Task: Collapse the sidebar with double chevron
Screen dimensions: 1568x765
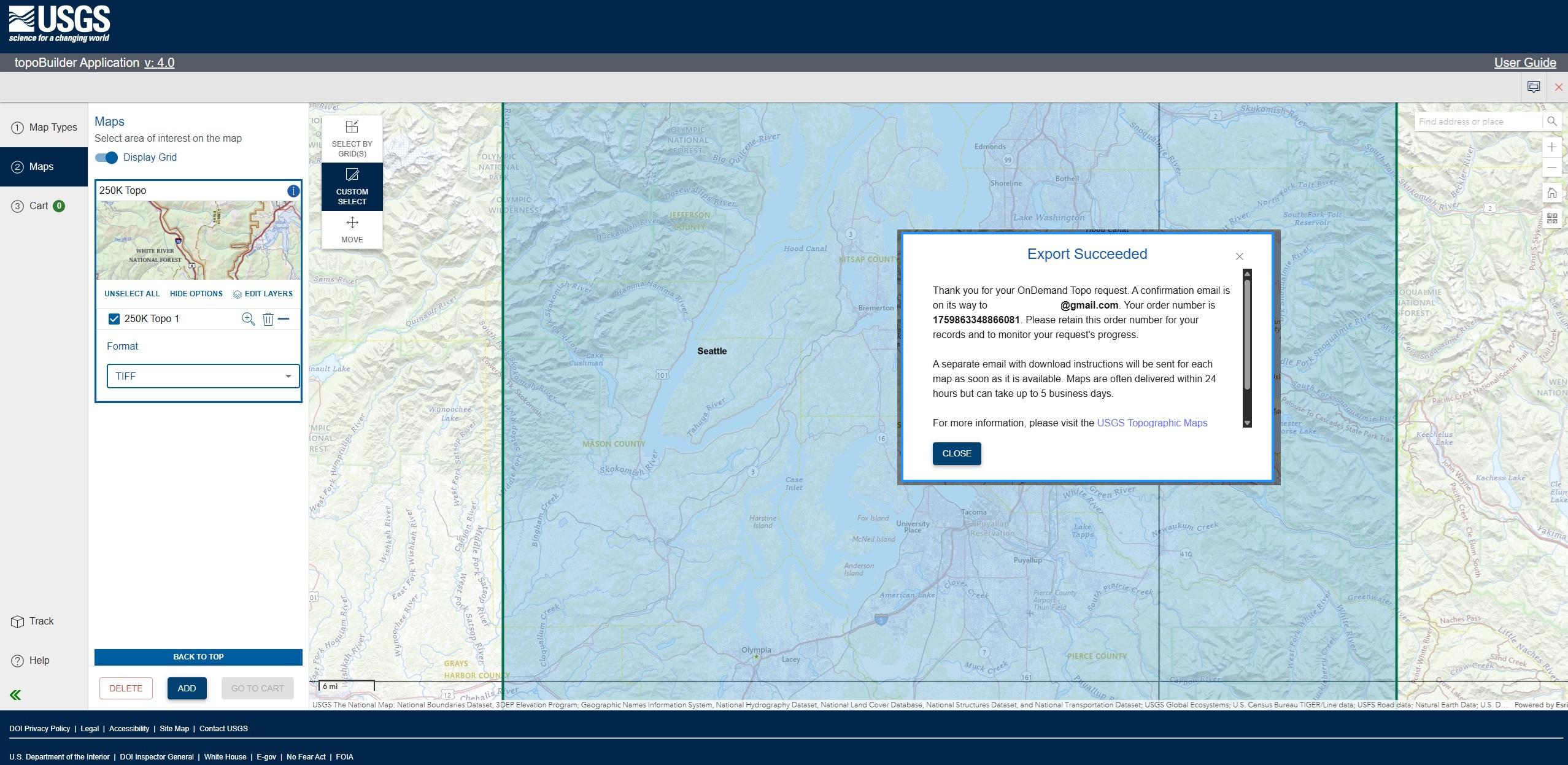Action: pos(15,695)
